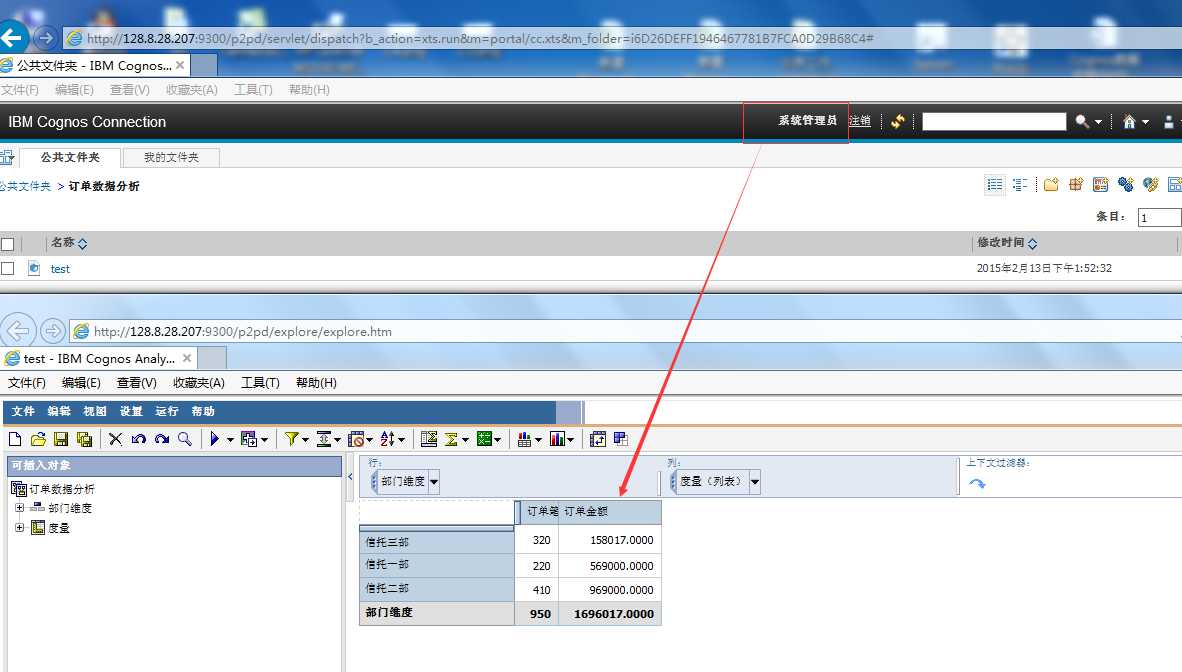This screenshot has width=1182, height=672.
Task: Open the 运行 menu in Analysis Studio blue bar
Action: [167, 412]
